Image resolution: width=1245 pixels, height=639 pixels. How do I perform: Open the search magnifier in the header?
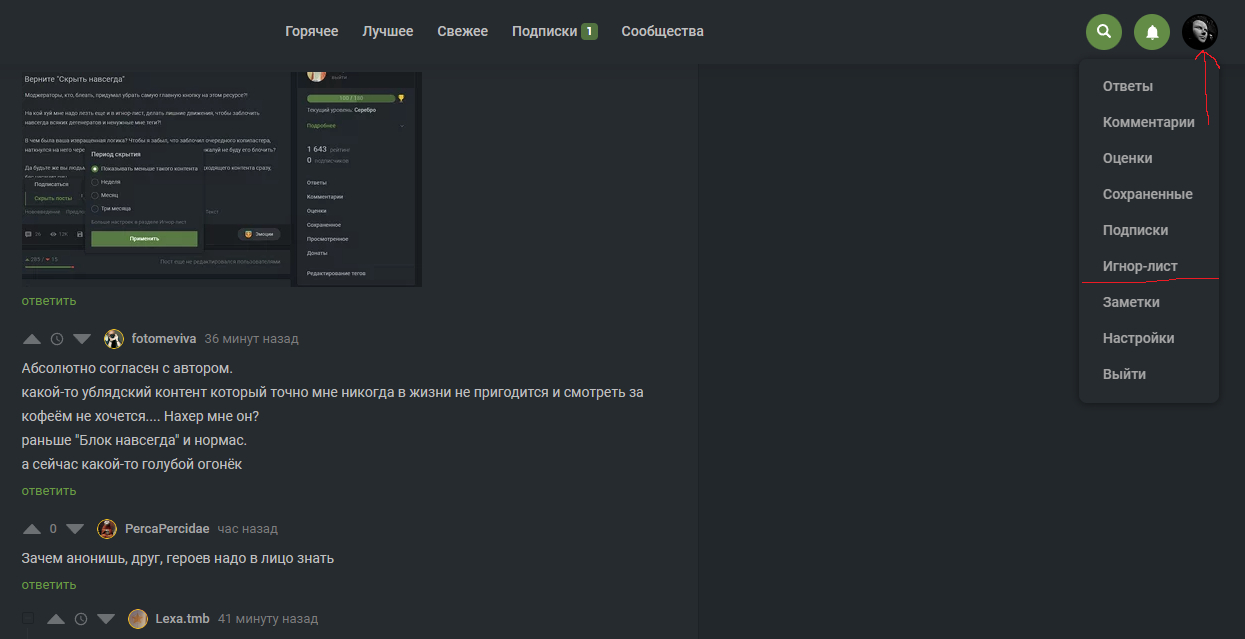coord(1103,32)
